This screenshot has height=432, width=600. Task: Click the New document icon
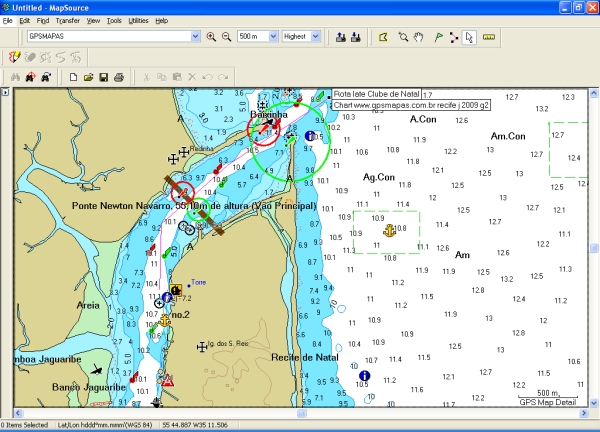pyautogui.click(x=73, y=76)
